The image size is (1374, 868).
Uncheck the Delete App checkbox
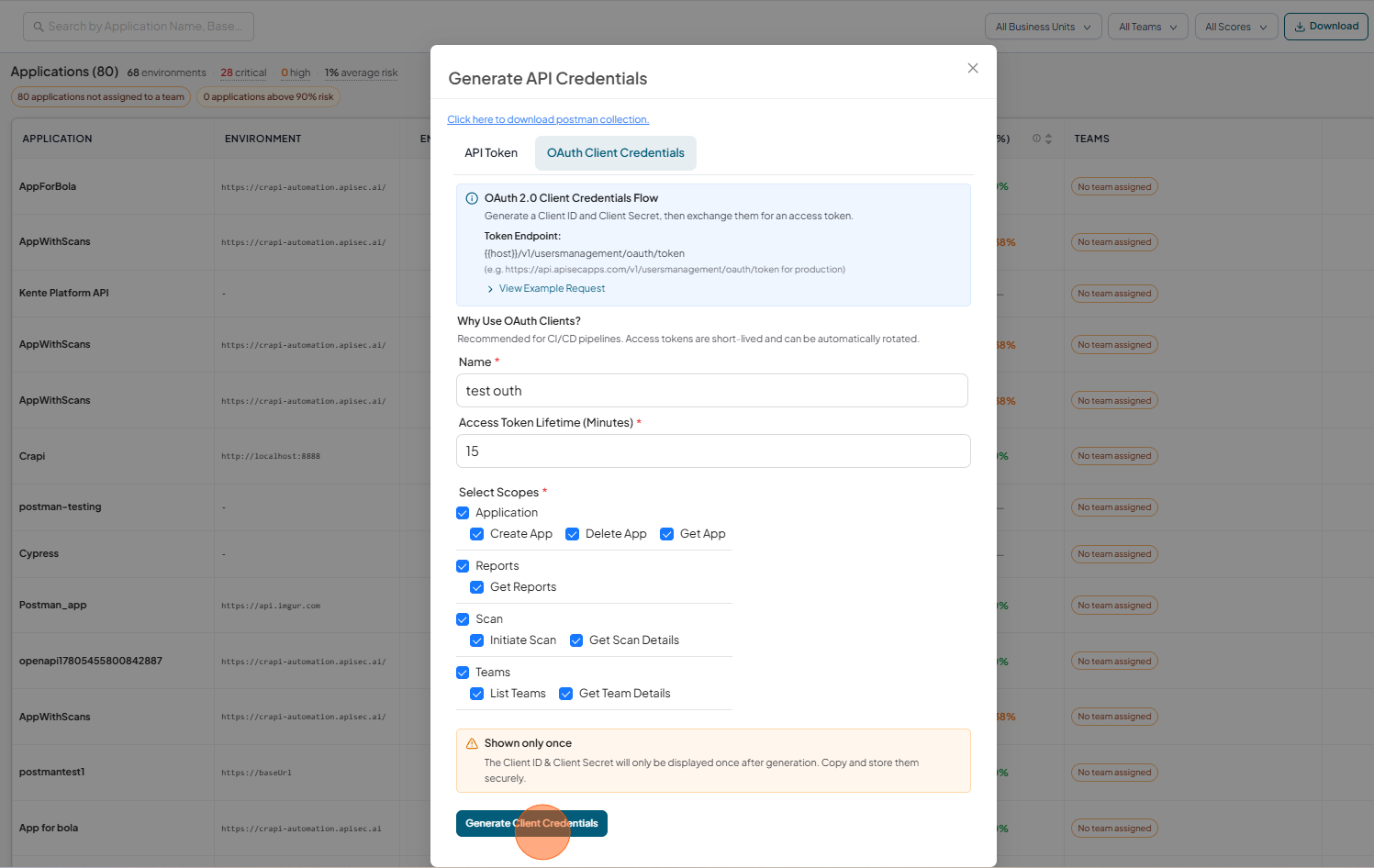572,534
